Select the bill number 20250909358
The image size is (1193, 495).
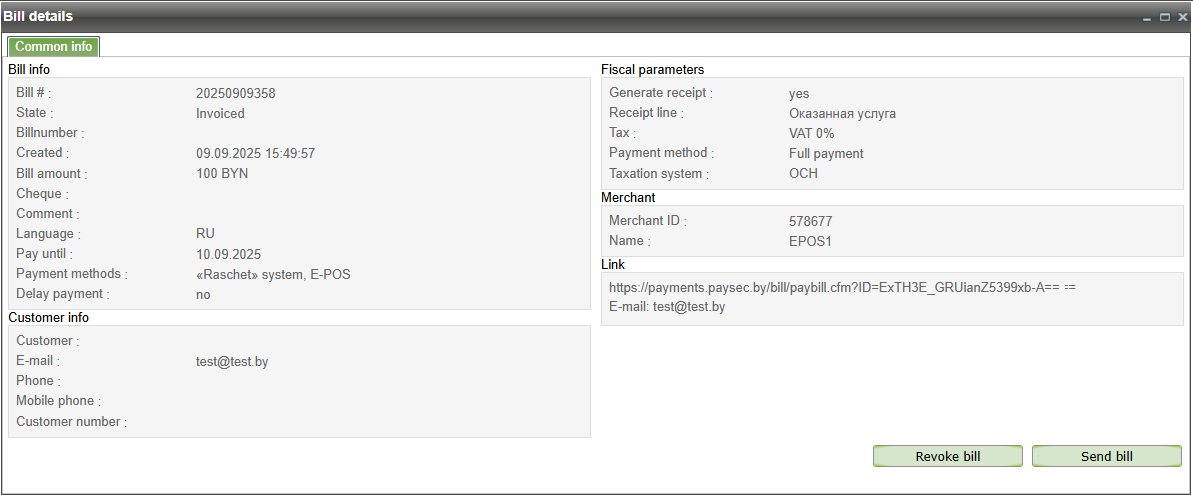235,93
